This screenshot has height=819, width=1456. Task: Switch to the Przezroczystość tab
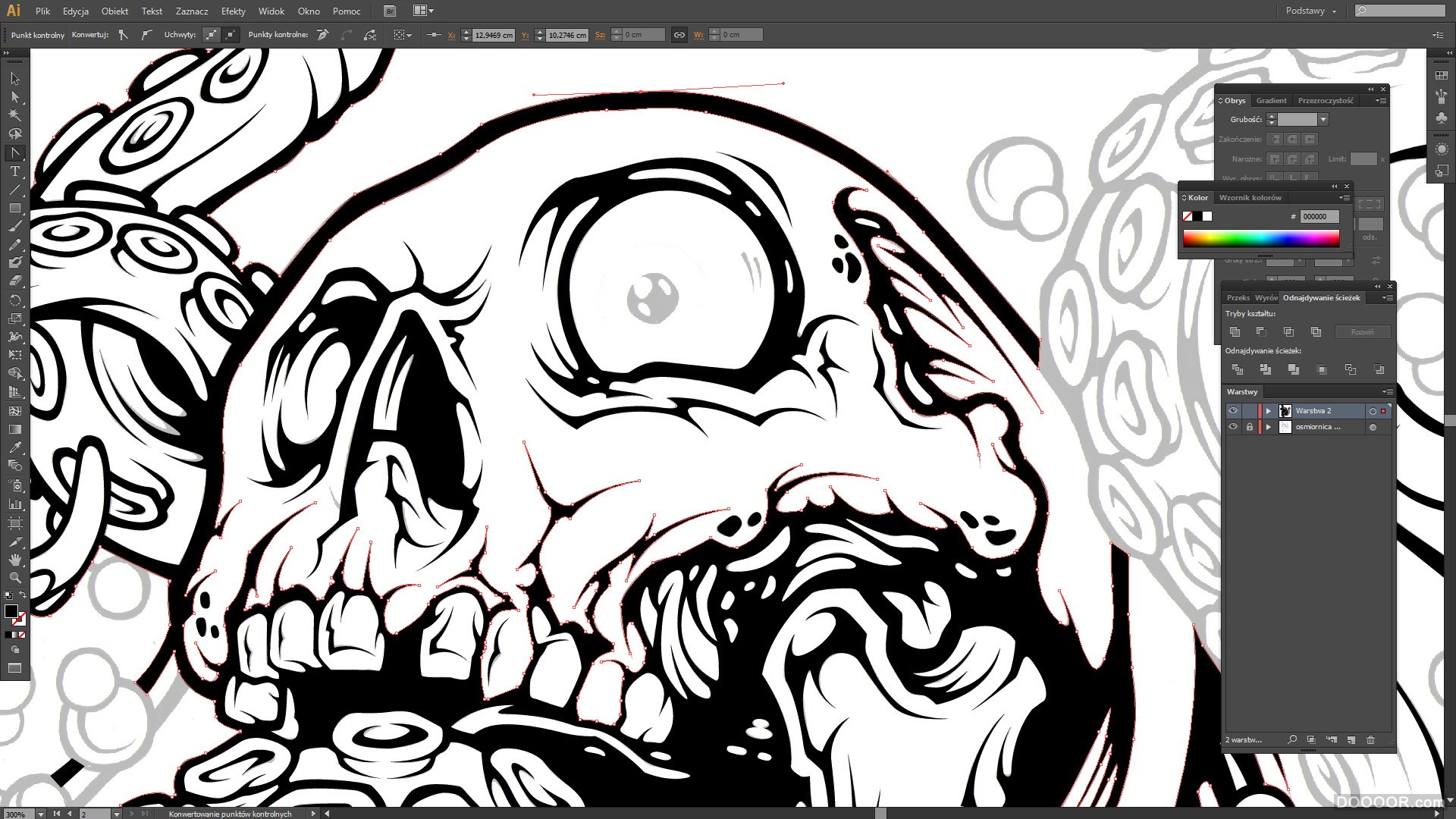point(1325,101)
